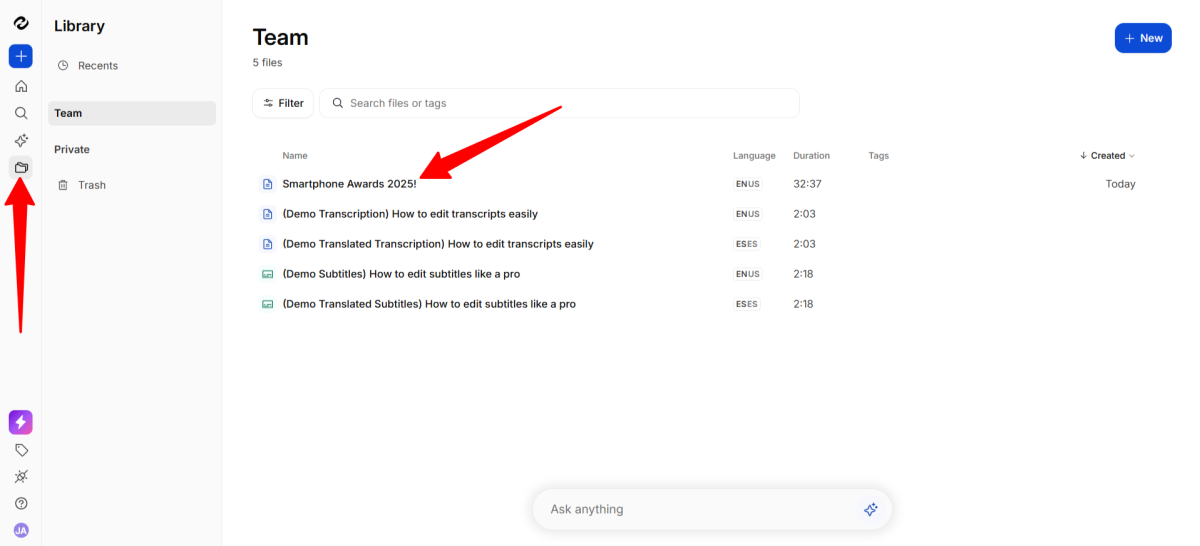Click the blue plus create icon
This screenshot has height=546, width=1200.
[21, 56]
